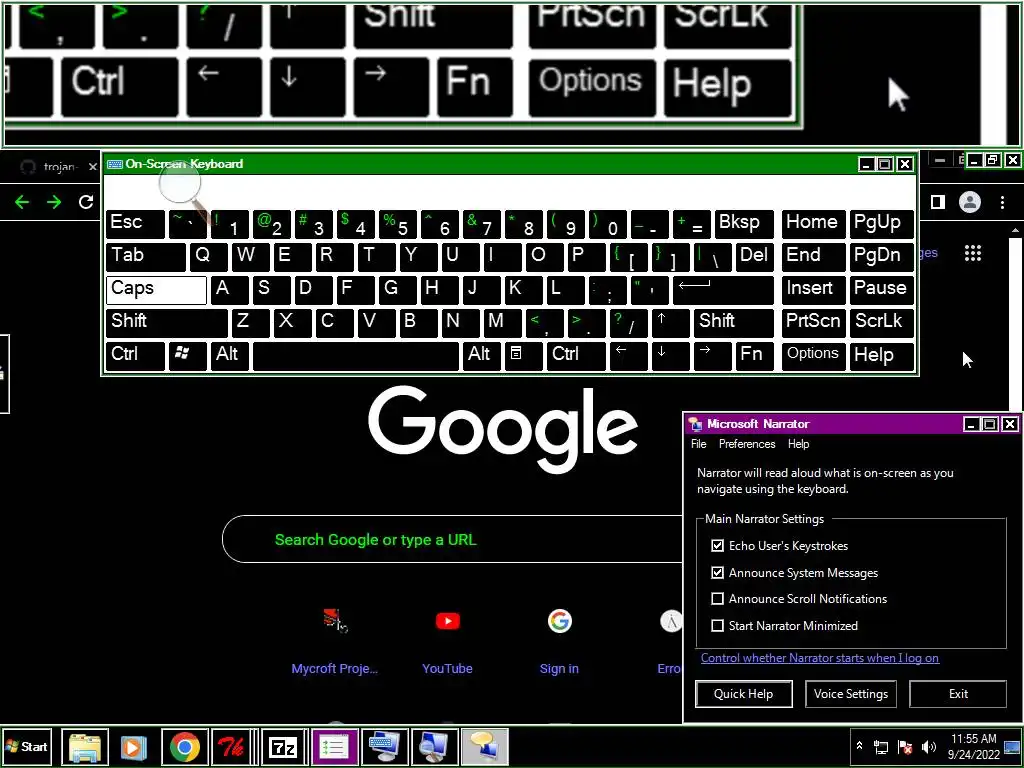Switch to Google Chrome taskbar icon
Image resolution: width=1024 pixels, height=768 pixels.
pos(185,746)
